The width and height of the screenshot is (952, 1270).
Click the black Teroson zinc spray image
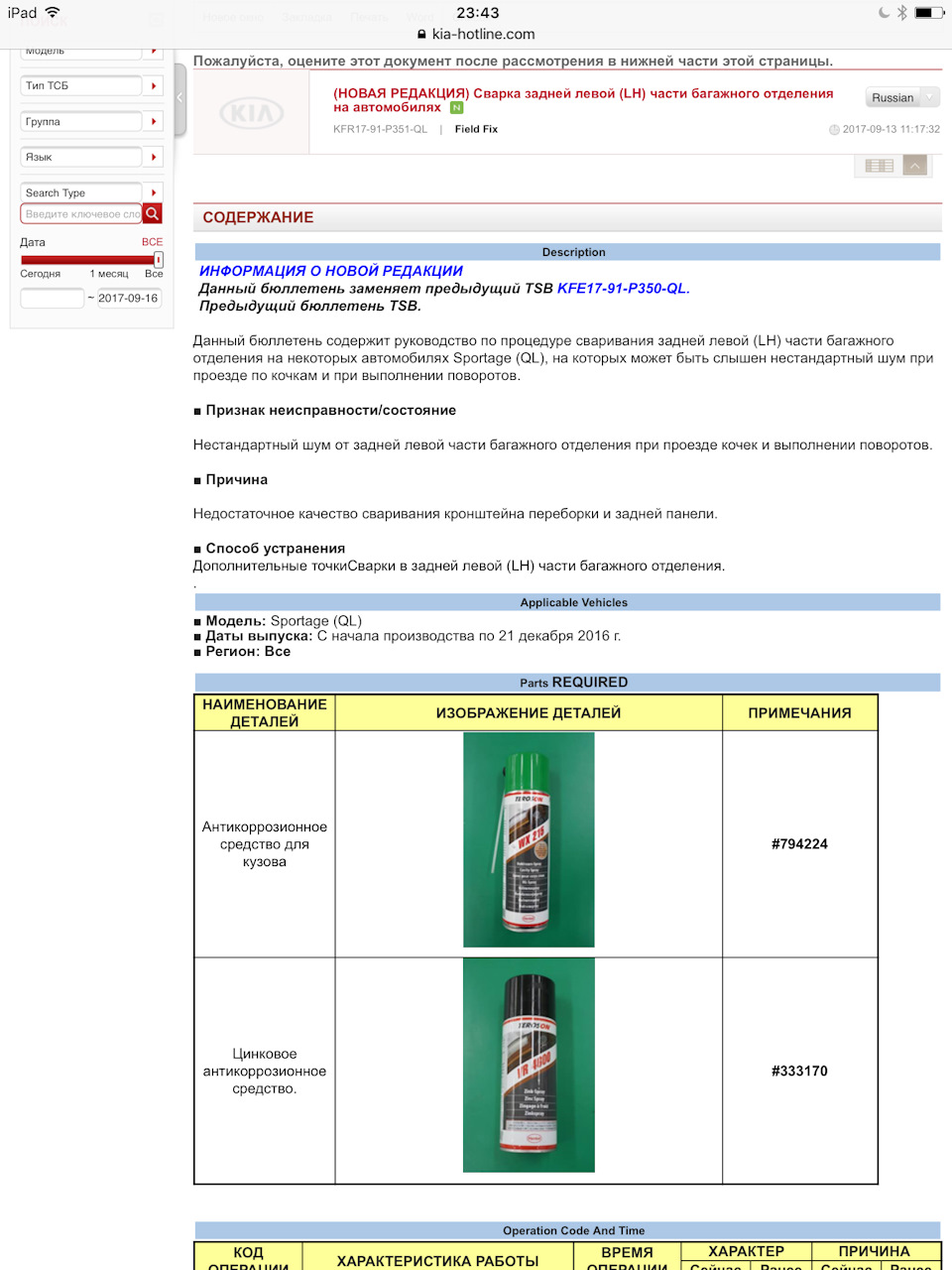(x=529, y=1066)
